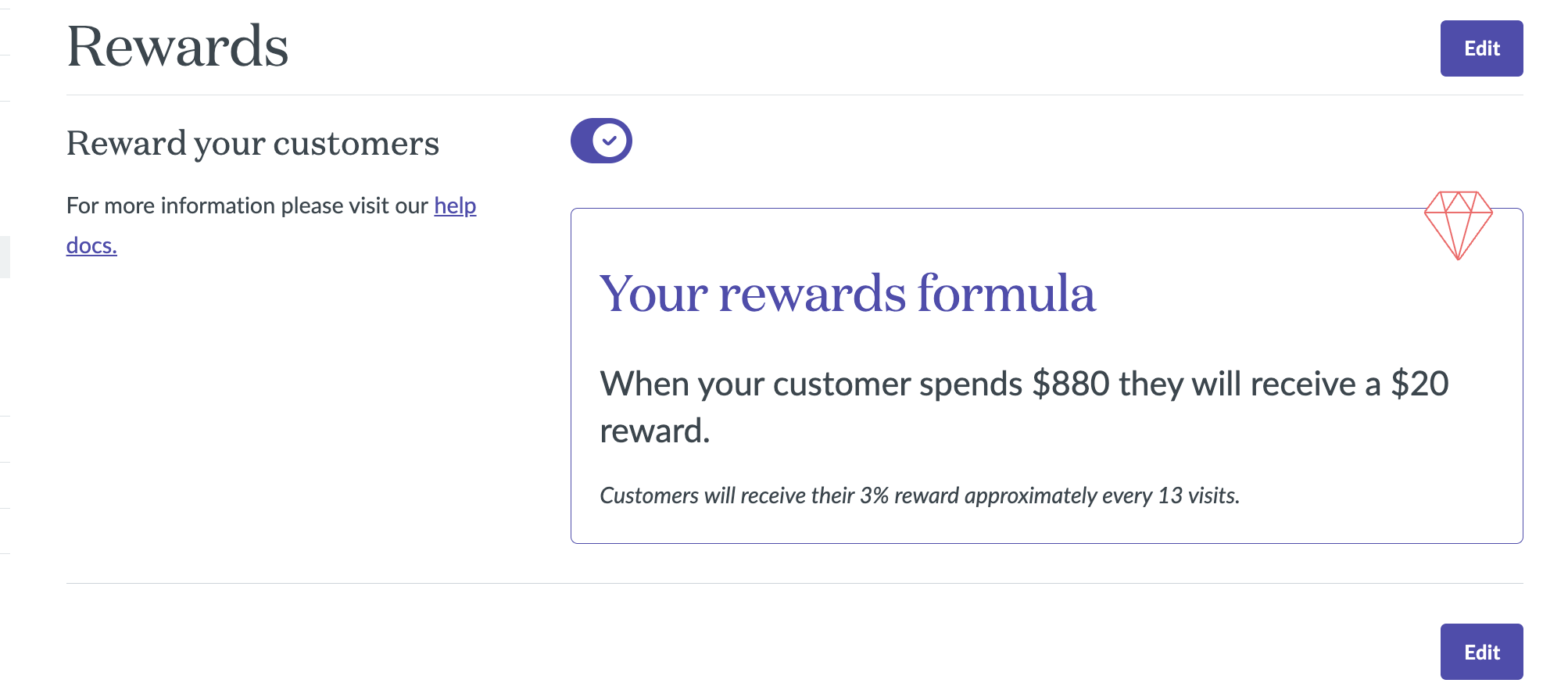The height and width of the screenshot is (683, 1568).
Task: Click "13 visits" in the italic note
Action: (1197, 495)
